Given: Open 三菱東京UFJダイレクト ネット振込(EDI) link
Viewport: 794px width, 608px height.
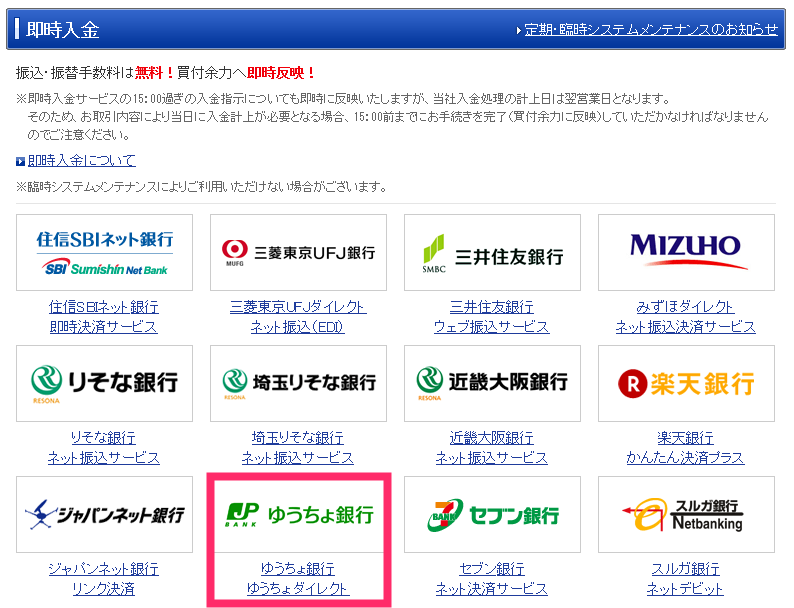Looking at the screenshot, I should pyautogui.click(x=298, y=317).
